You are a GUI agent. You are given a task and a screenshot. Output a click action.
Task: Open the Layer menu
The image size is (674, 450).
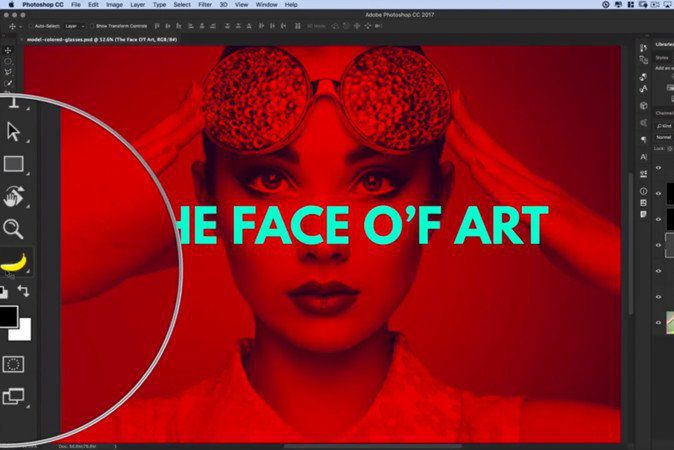click(x=138, y=5)
